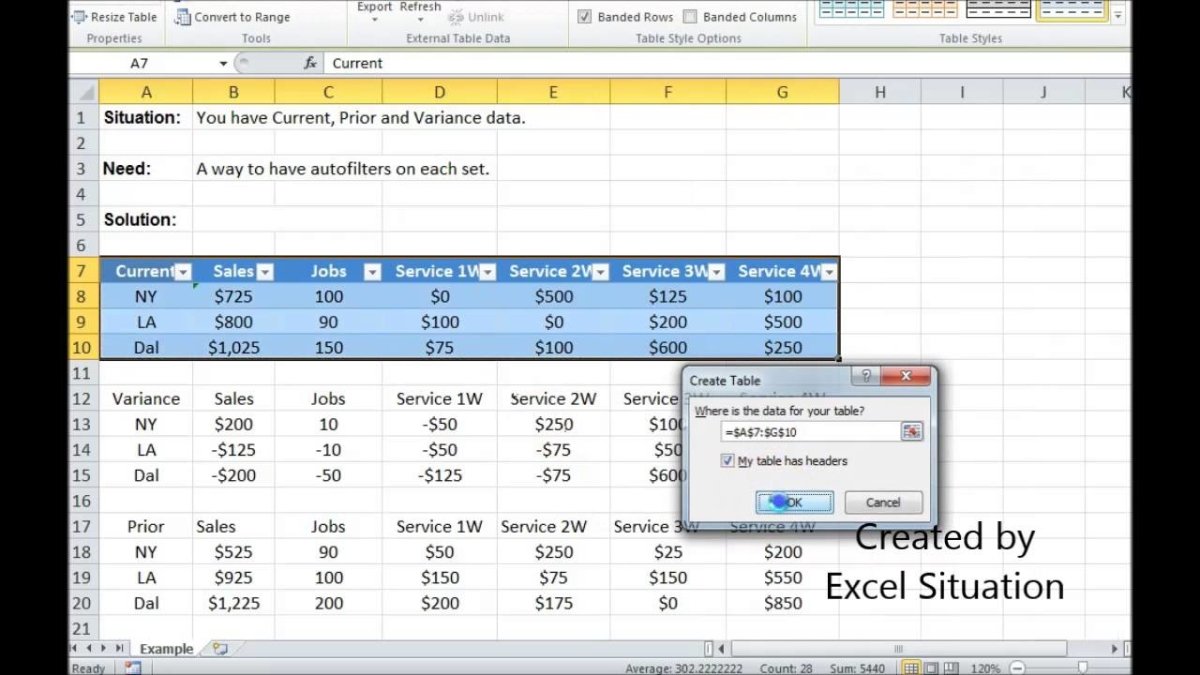The height and width of the screenshot is (675, 1200).
Task: Enable the Banded Columns checkbox
Action: (690, 17)
